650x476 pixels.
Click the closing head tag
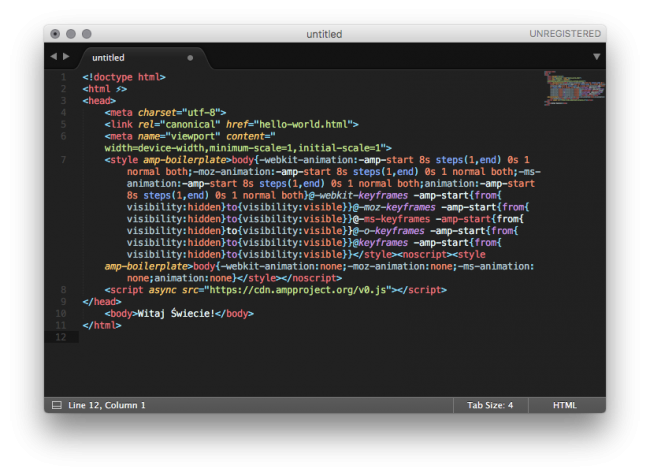click(x=102, y=302)
